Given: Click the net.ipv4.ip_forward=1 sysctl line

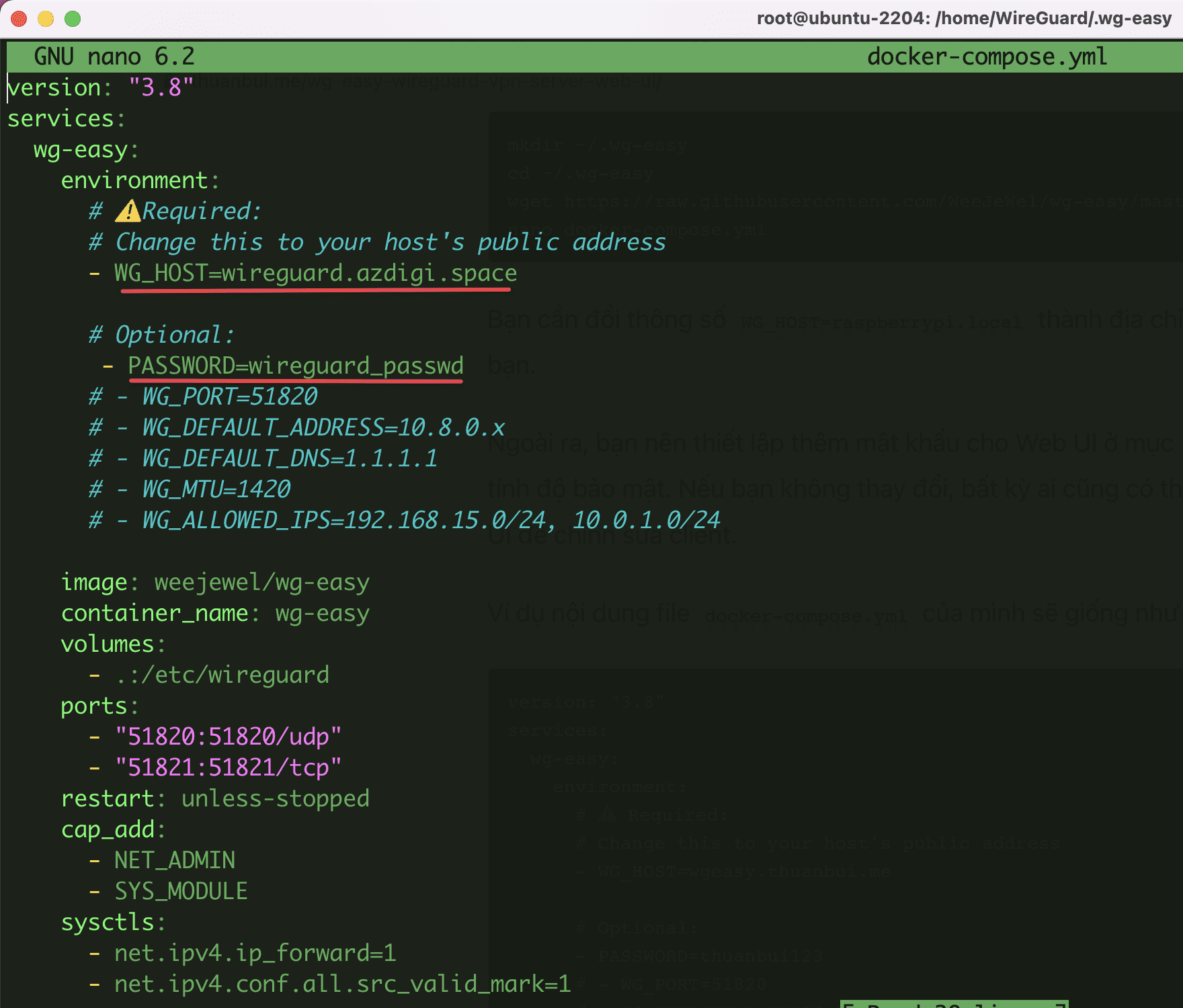Looking at the screenshot, I should click(x=254, y=953).
